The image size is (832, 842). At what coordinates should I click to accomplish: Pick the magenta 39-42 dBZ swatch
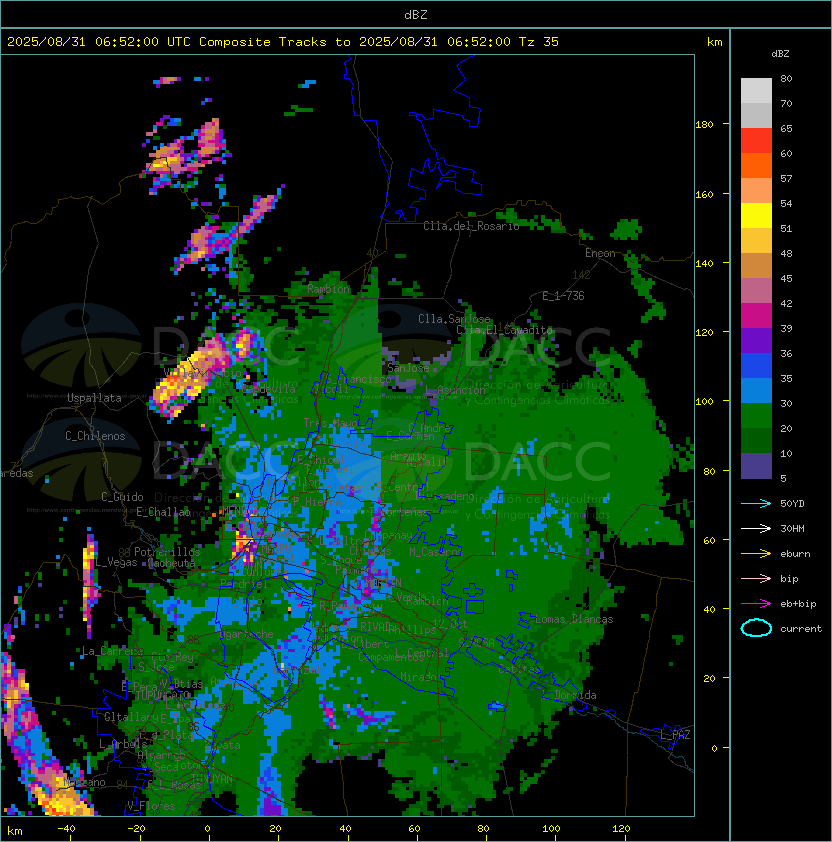(756, 315)
